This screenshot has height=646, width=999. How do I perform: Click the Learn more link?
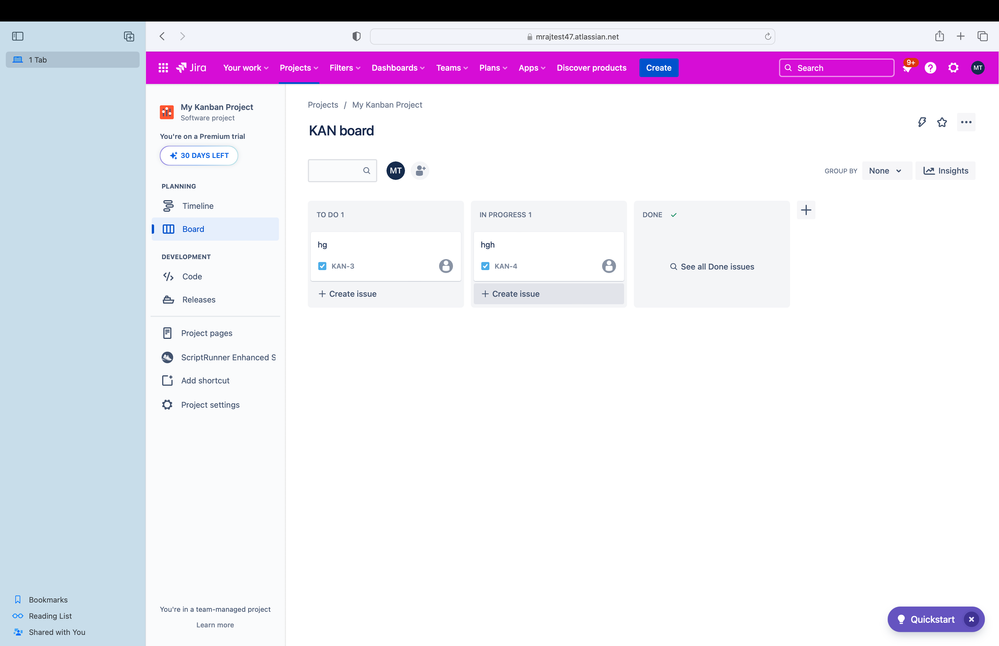(215, 625)
